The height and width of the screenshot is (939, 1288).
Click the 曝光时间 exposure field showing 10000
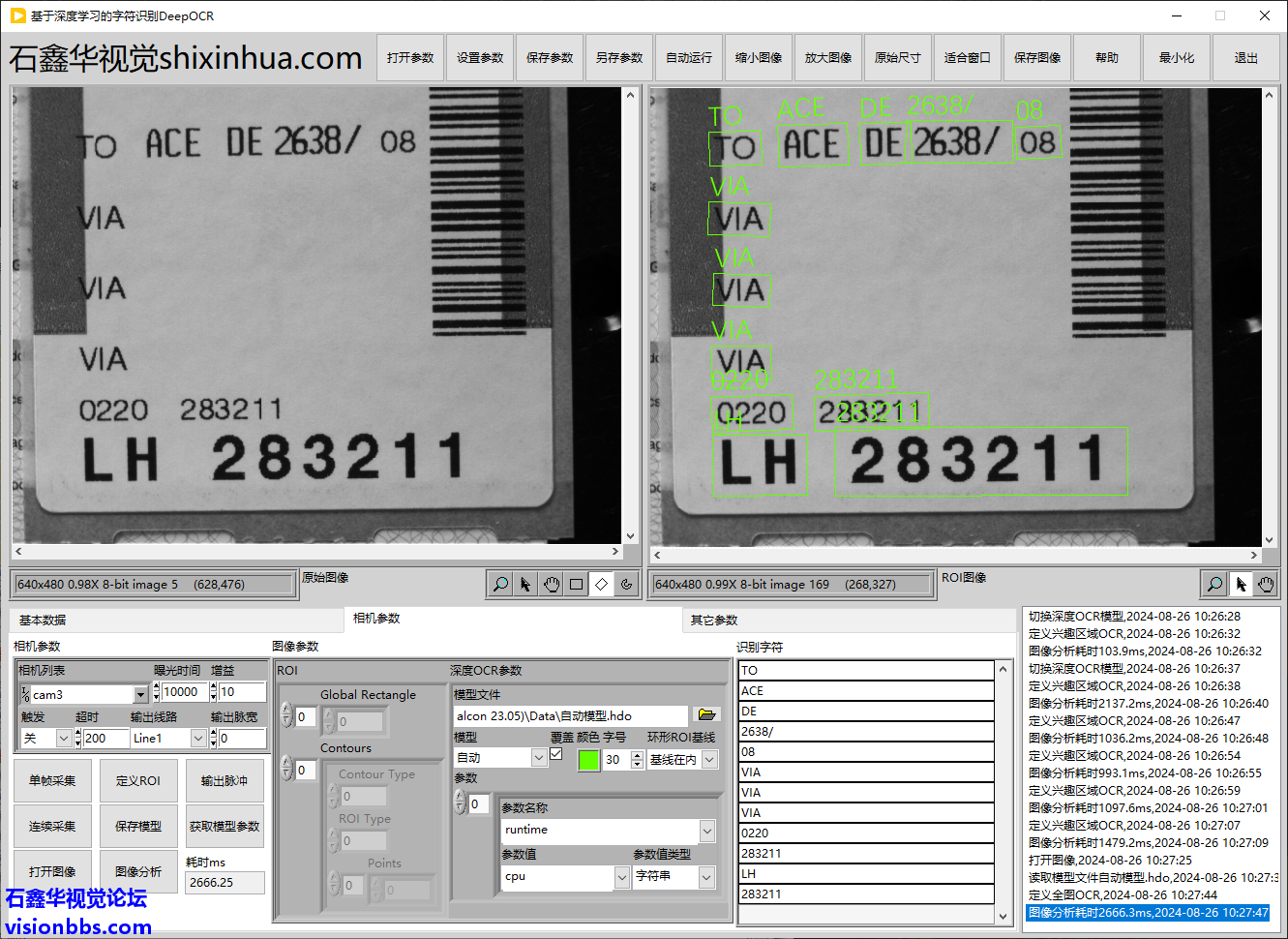coord(182,692)
